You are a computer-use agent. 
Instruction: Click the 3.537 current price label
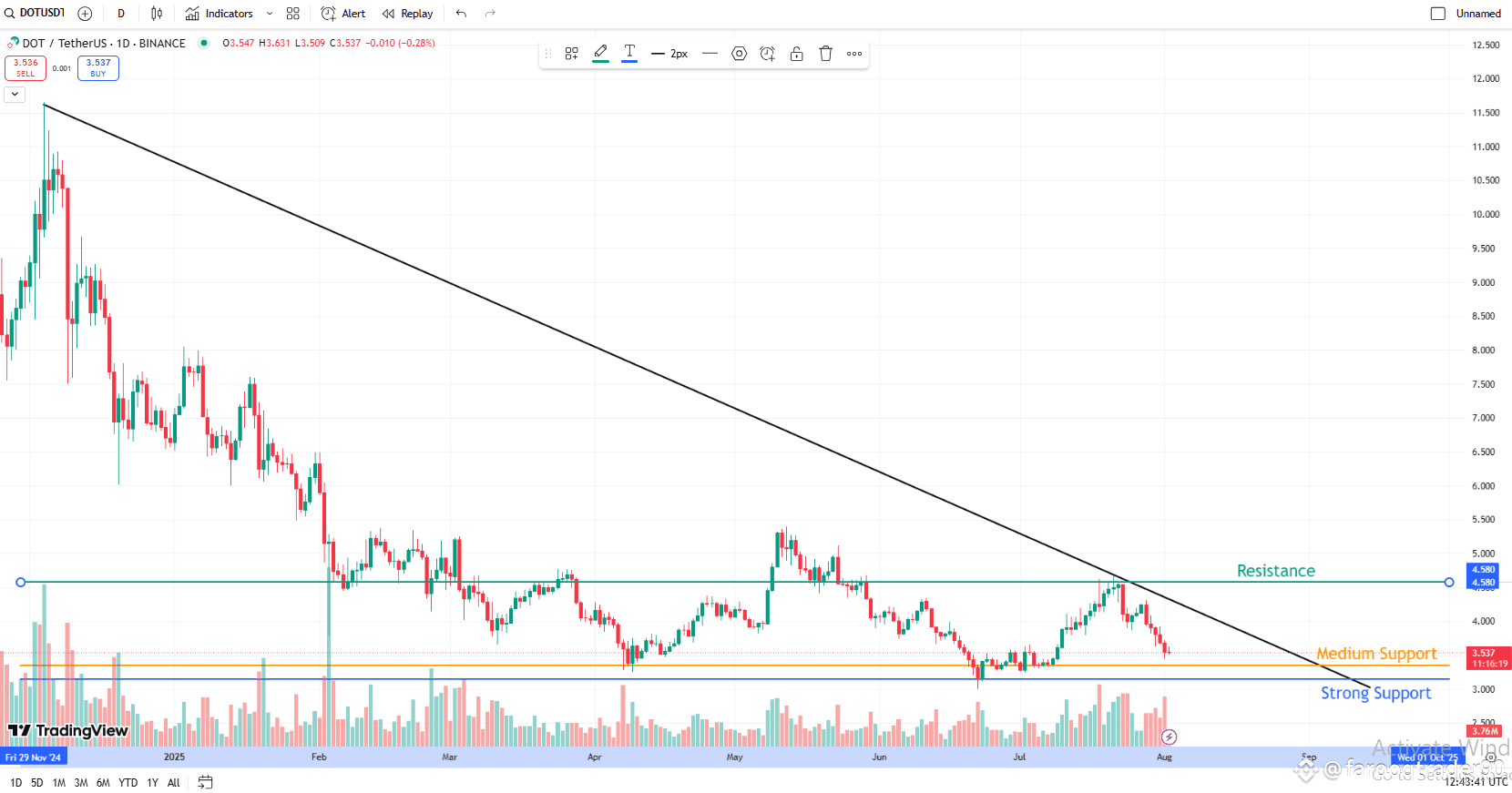[1486, 658]
